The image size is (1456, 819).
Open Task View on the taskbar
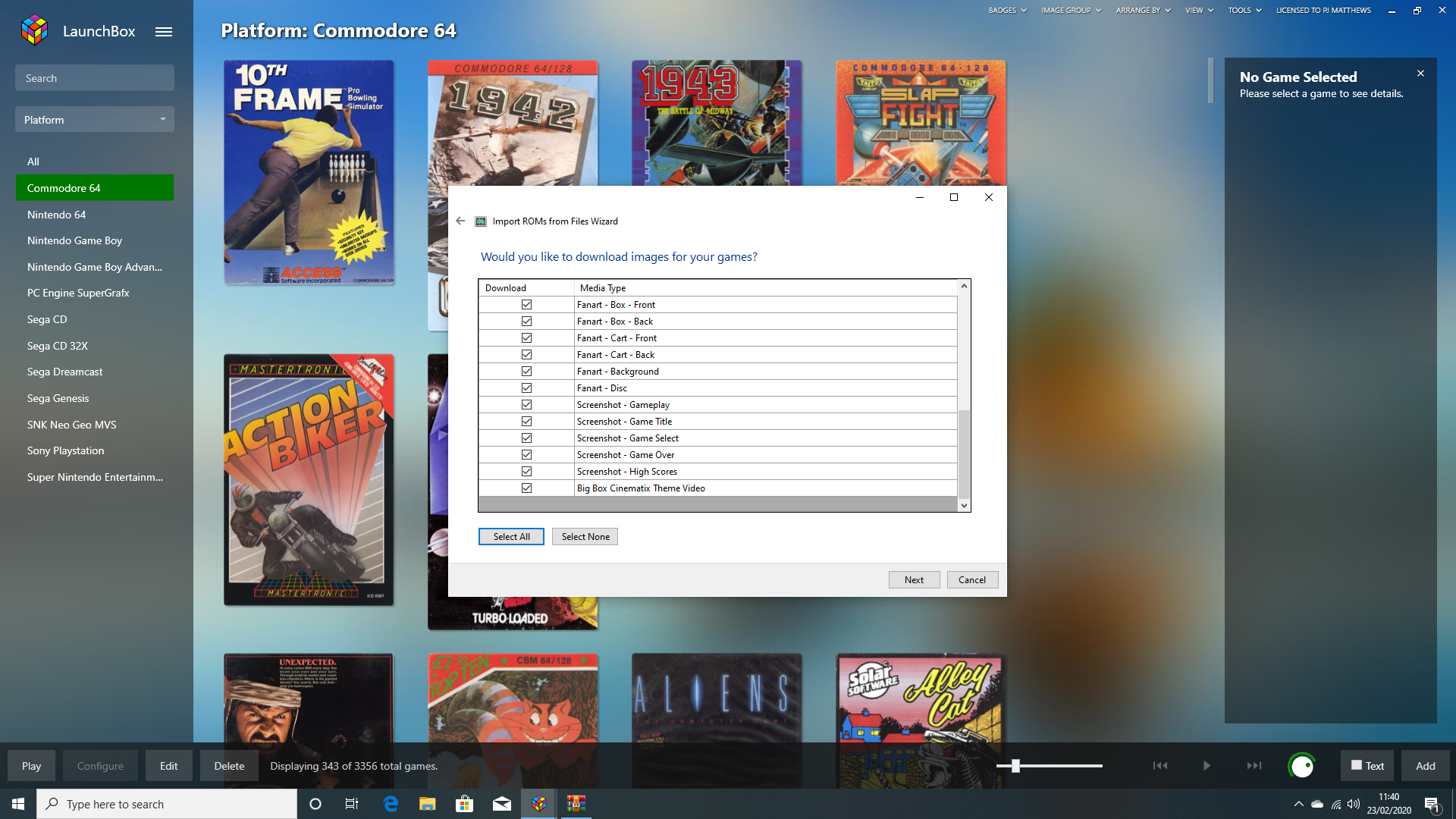pos(352,804)
